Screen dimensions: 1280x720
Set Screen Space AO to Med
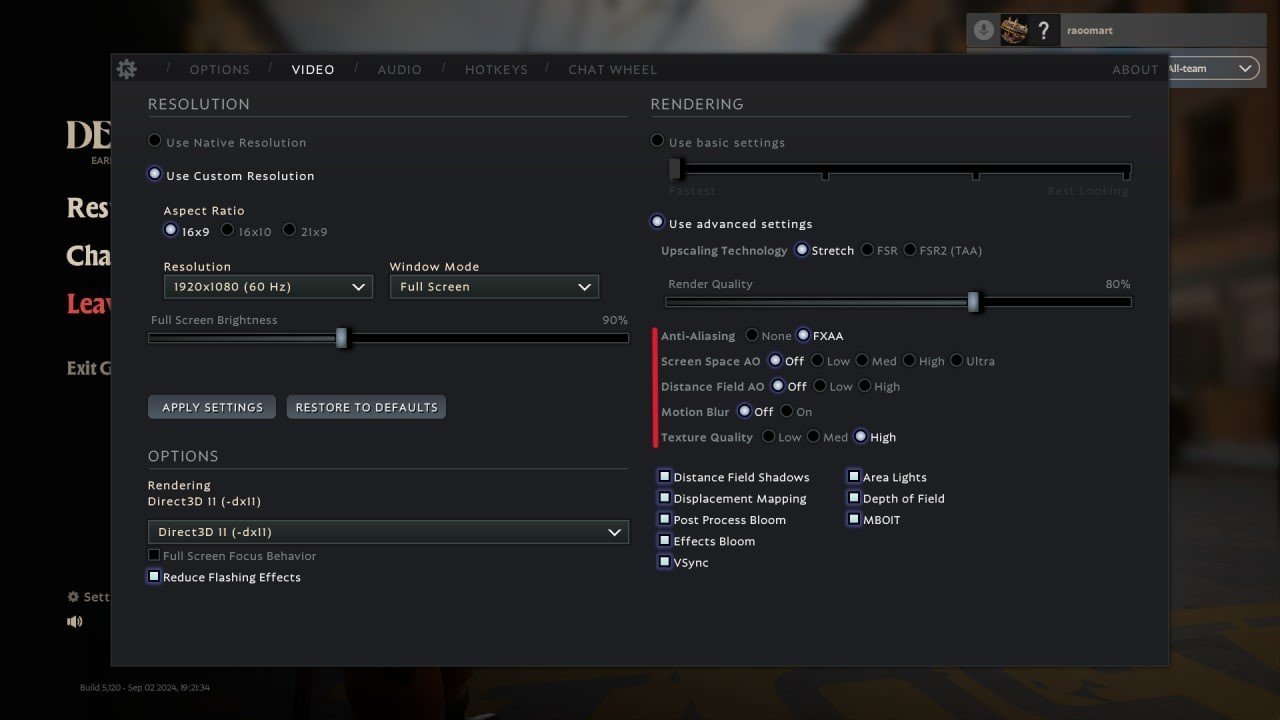pyautogui.click(x=861, y=360)
